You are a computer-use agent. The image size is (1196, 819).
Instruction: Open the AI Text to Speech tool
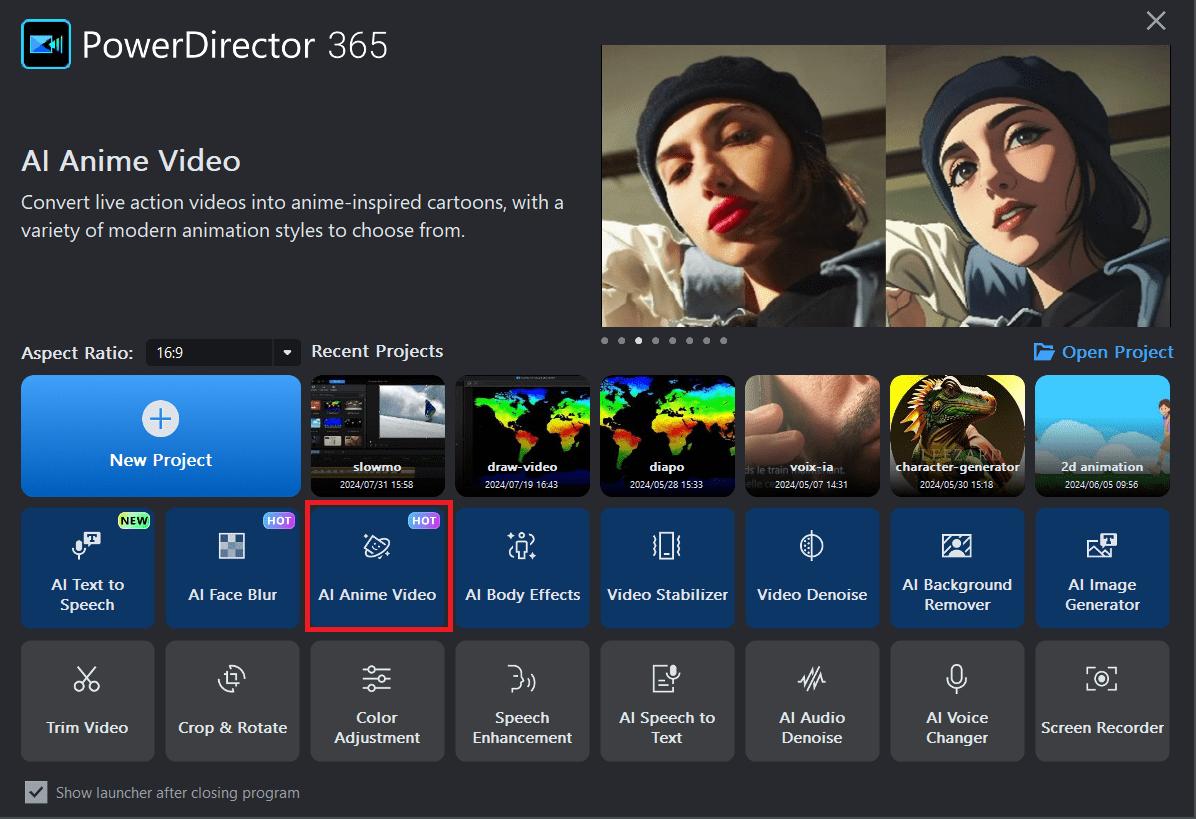(87, 567)
